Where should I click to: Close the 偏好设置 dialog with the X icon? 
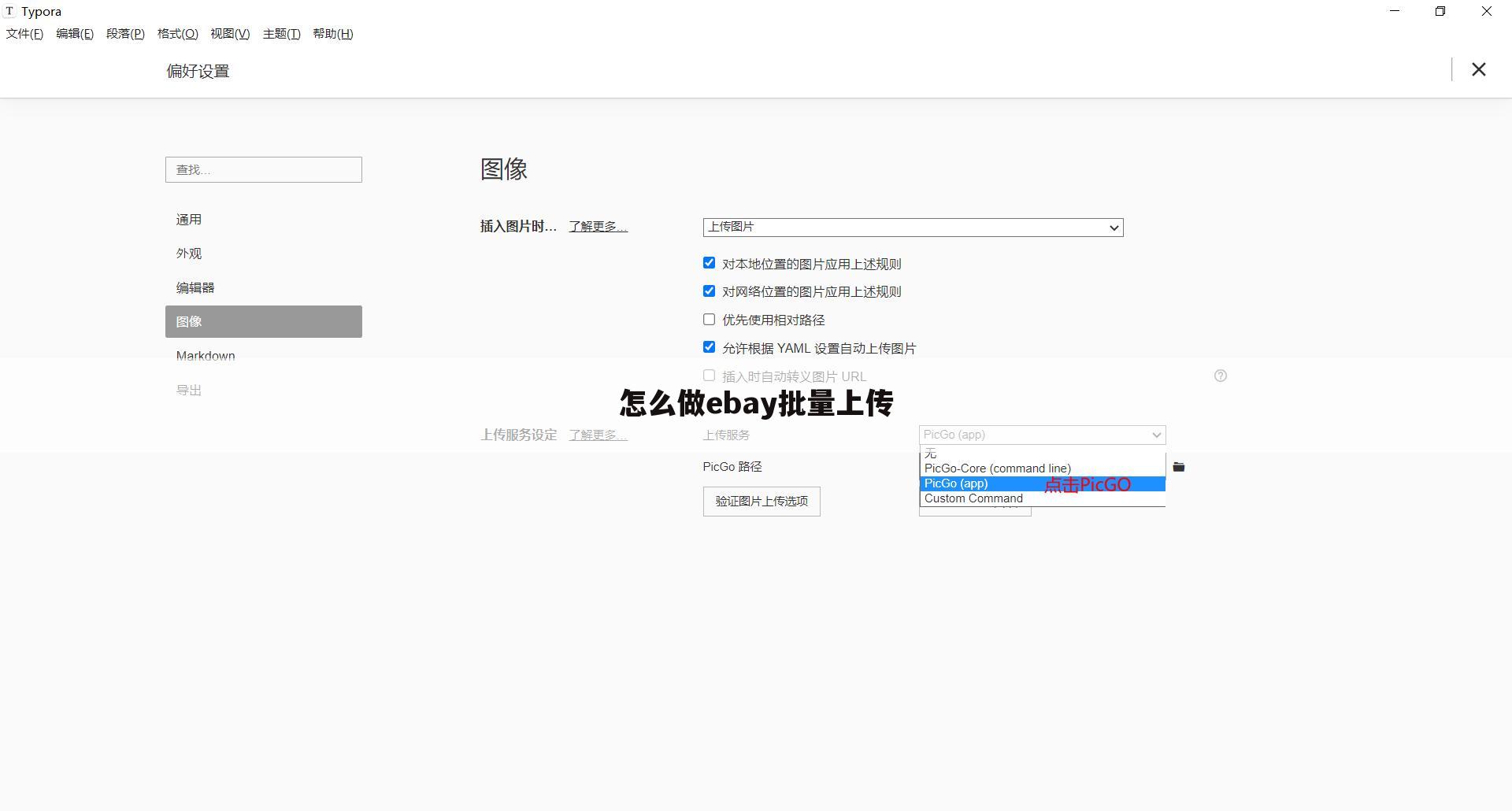coord(1479,69)
